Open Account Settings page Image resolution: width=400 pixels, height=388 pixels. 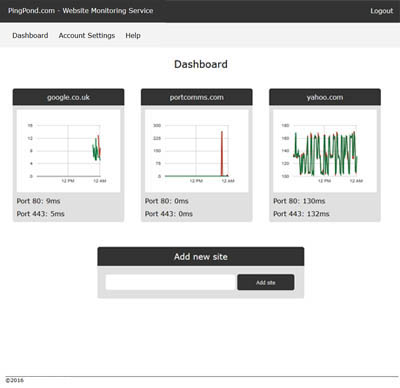click(x=87, y=35)
